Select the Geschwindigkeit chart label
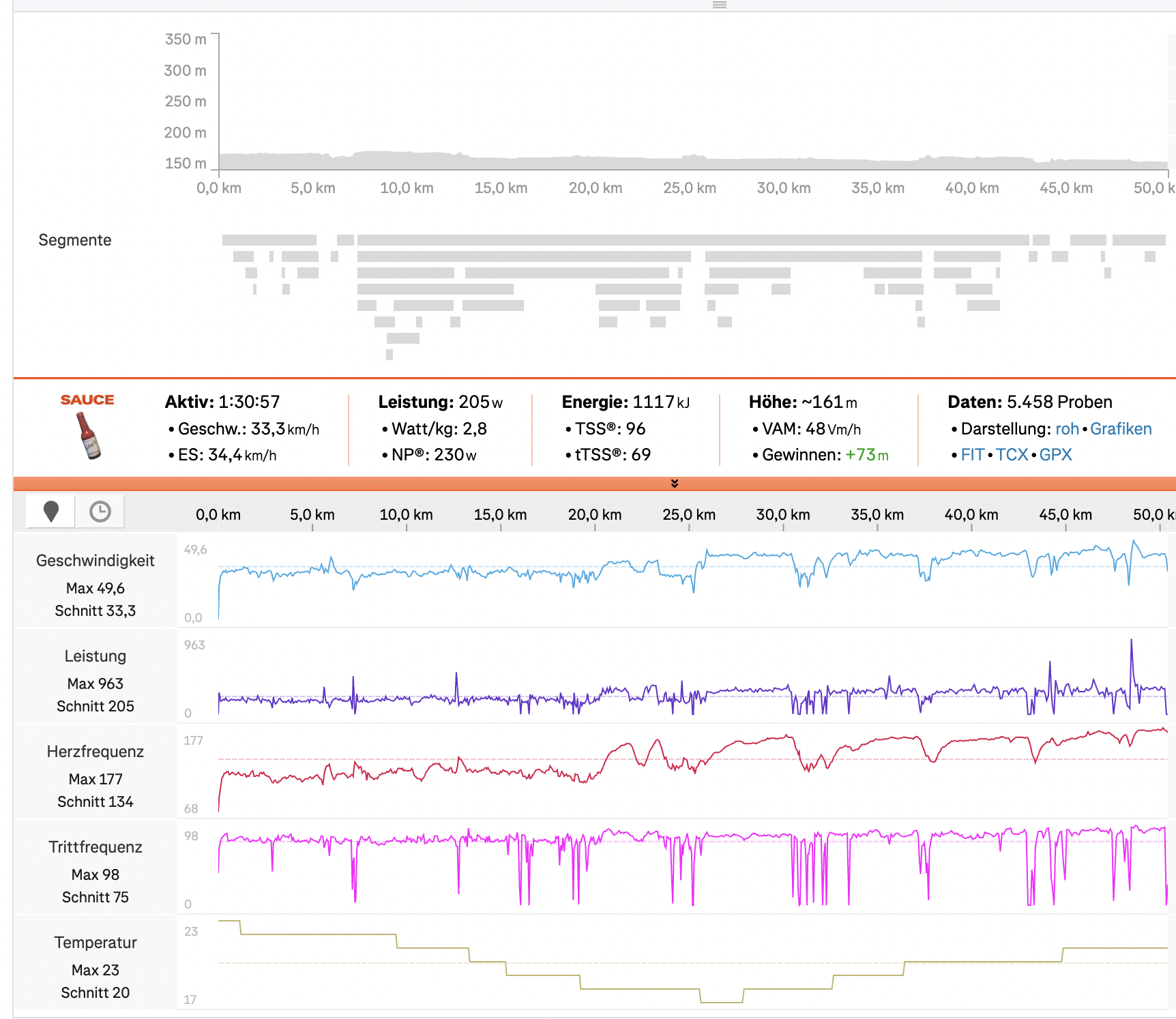The width and height of the screenshot is (1176, 1019). pyautogui.click(x=95, y=561)
